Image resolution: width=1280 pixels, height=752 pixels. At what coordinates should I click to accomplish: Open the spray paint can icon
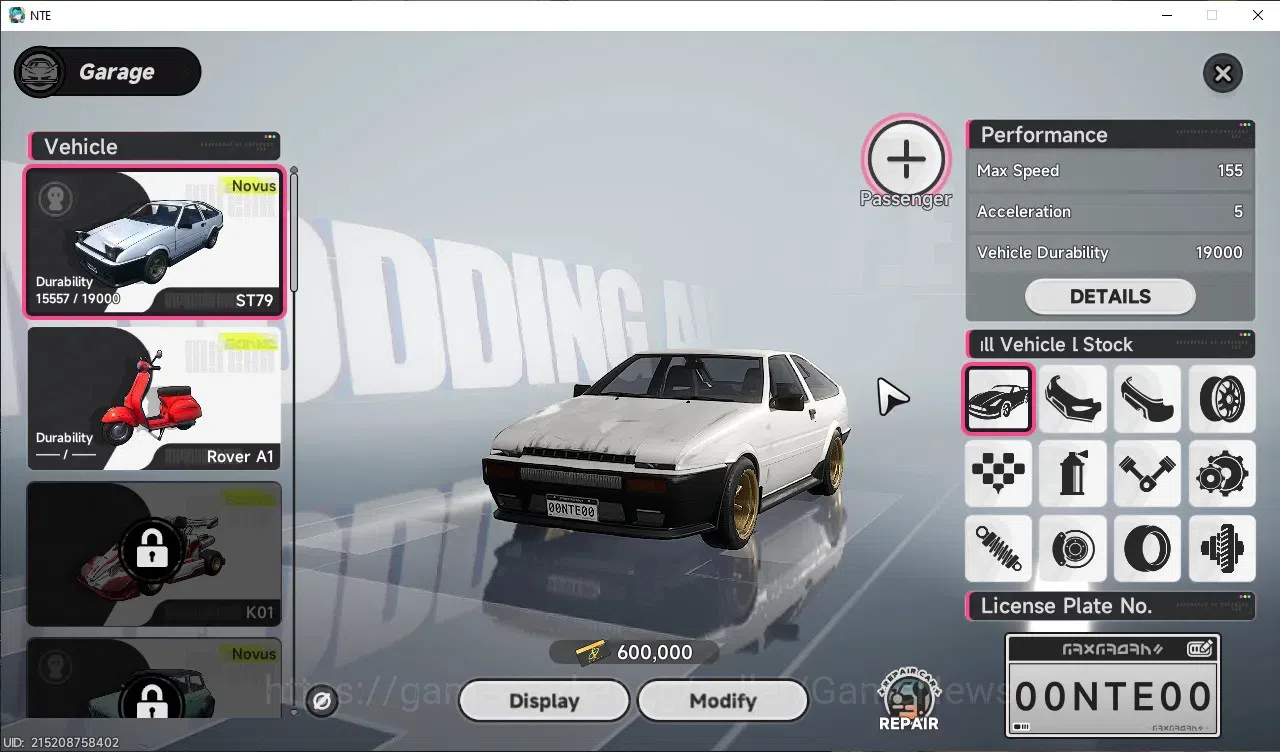(x=1073, y=473)
